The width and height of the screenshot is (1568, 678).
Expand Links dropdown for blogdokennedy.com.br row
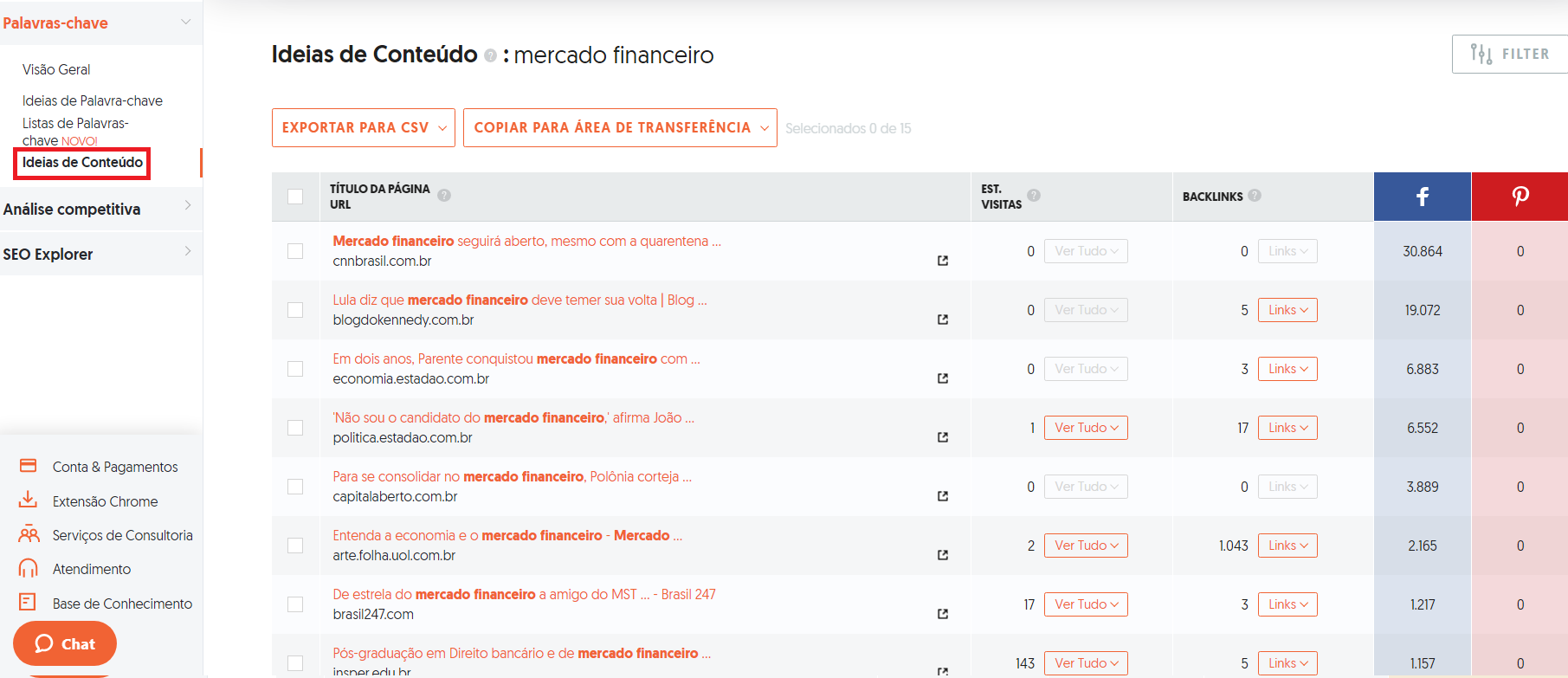pyautogui.click(x=1287, y=310)
